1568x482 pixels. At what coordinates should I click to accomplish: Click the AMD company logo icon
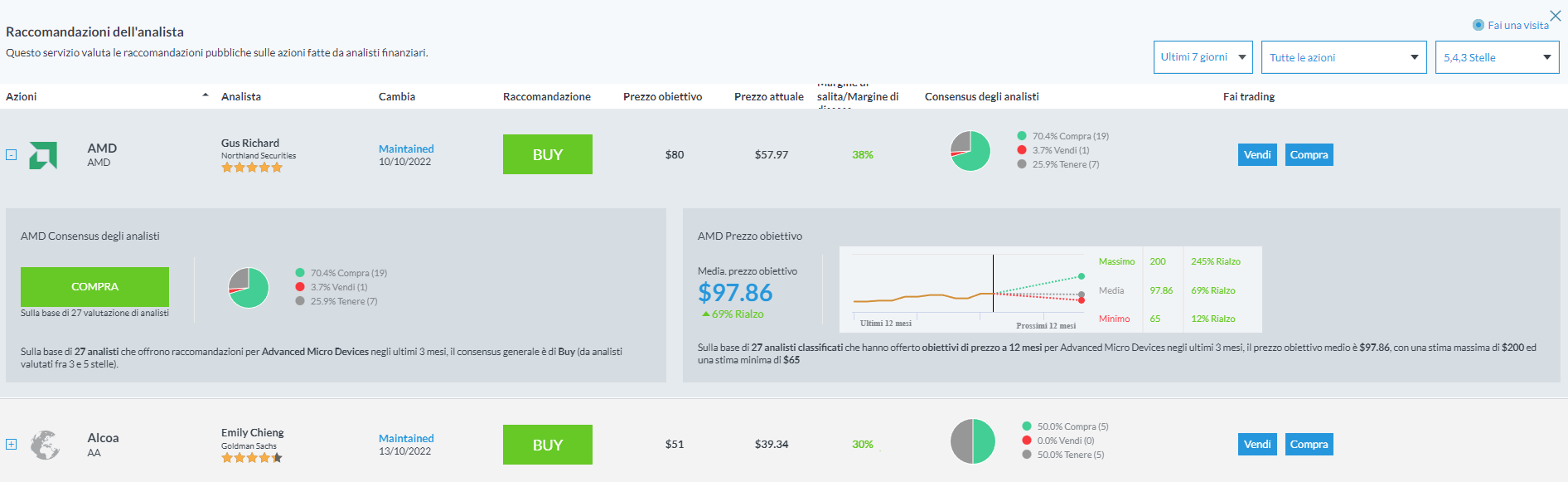(x=43, y=155)
